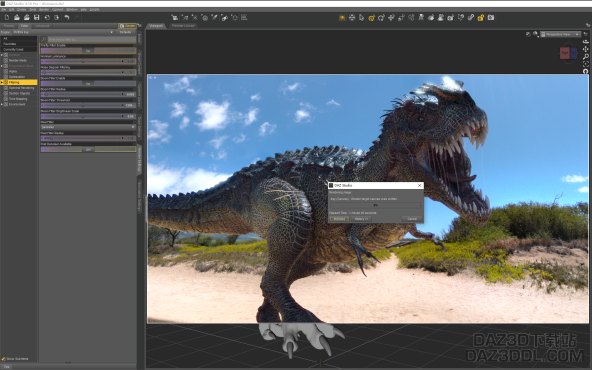Select Spectral Rendering in settings list

click(x=21, y=88)
